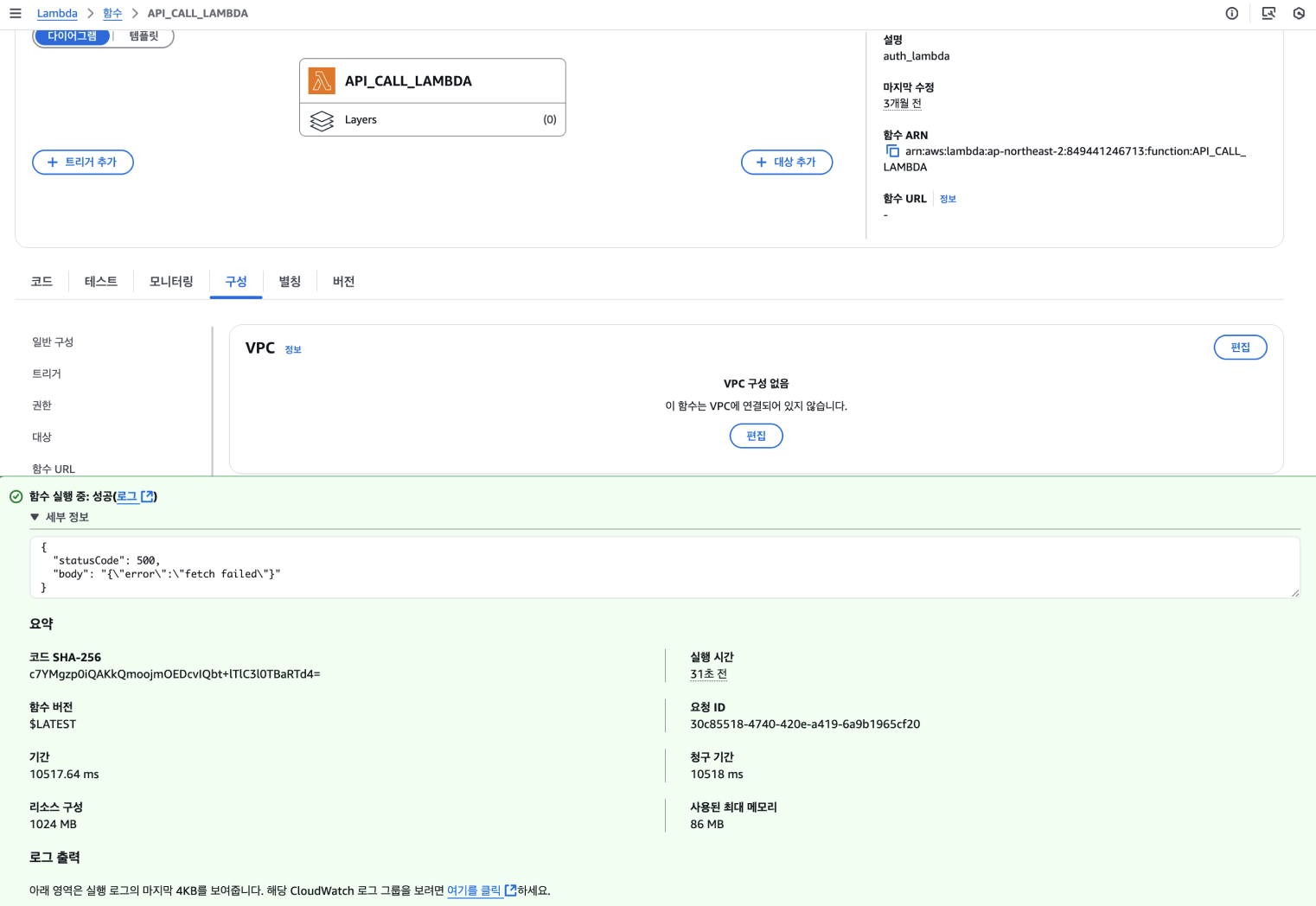Click the 여기를 클릭 CloudWatch link
The width and height of the screenshot is (1316, 906).
[x=474, y=890]
